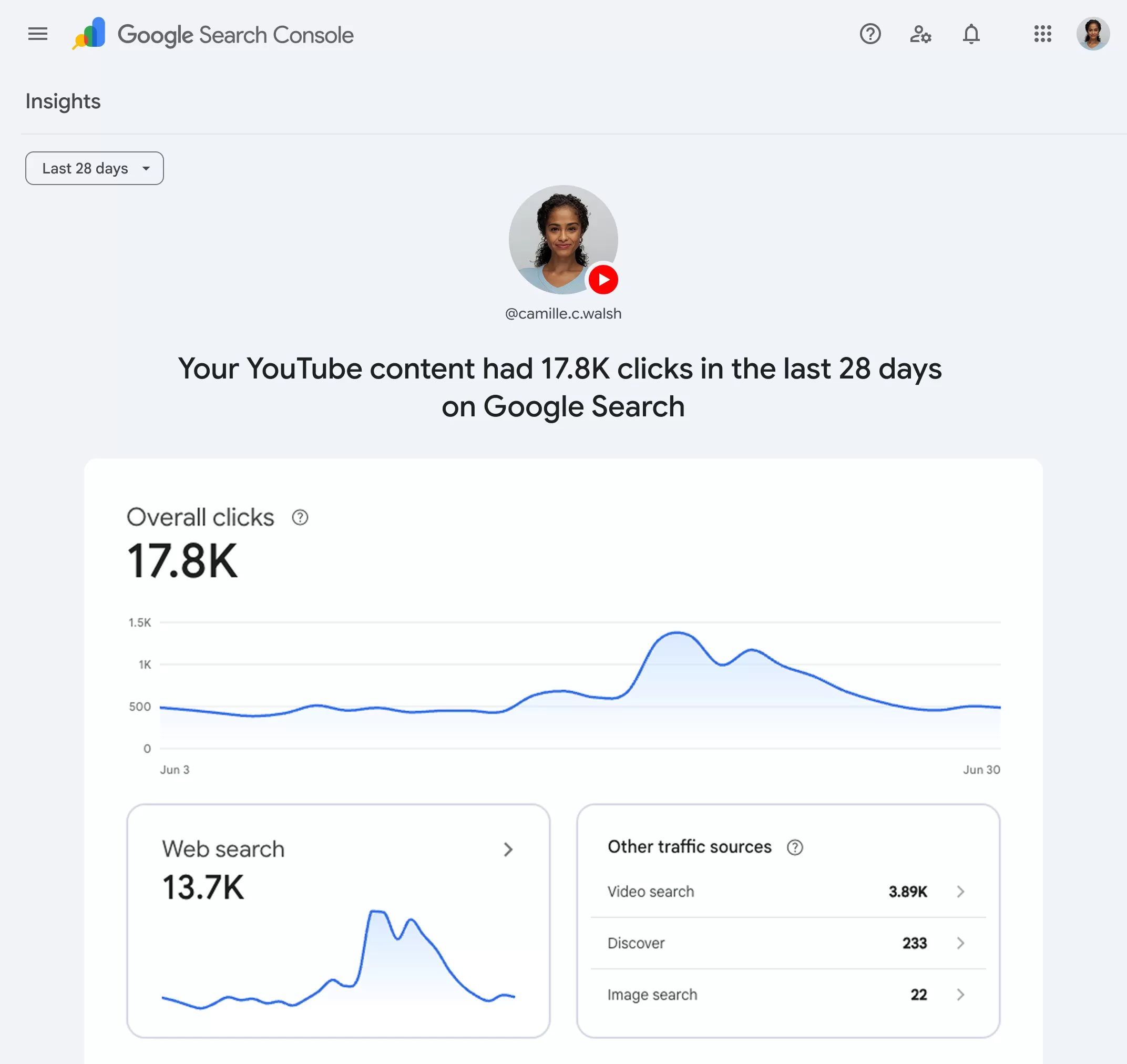The width and height of the screenshot is (1127, 1064).
Task: Click the Jun 3 axis label
Action: coord(175,770)
